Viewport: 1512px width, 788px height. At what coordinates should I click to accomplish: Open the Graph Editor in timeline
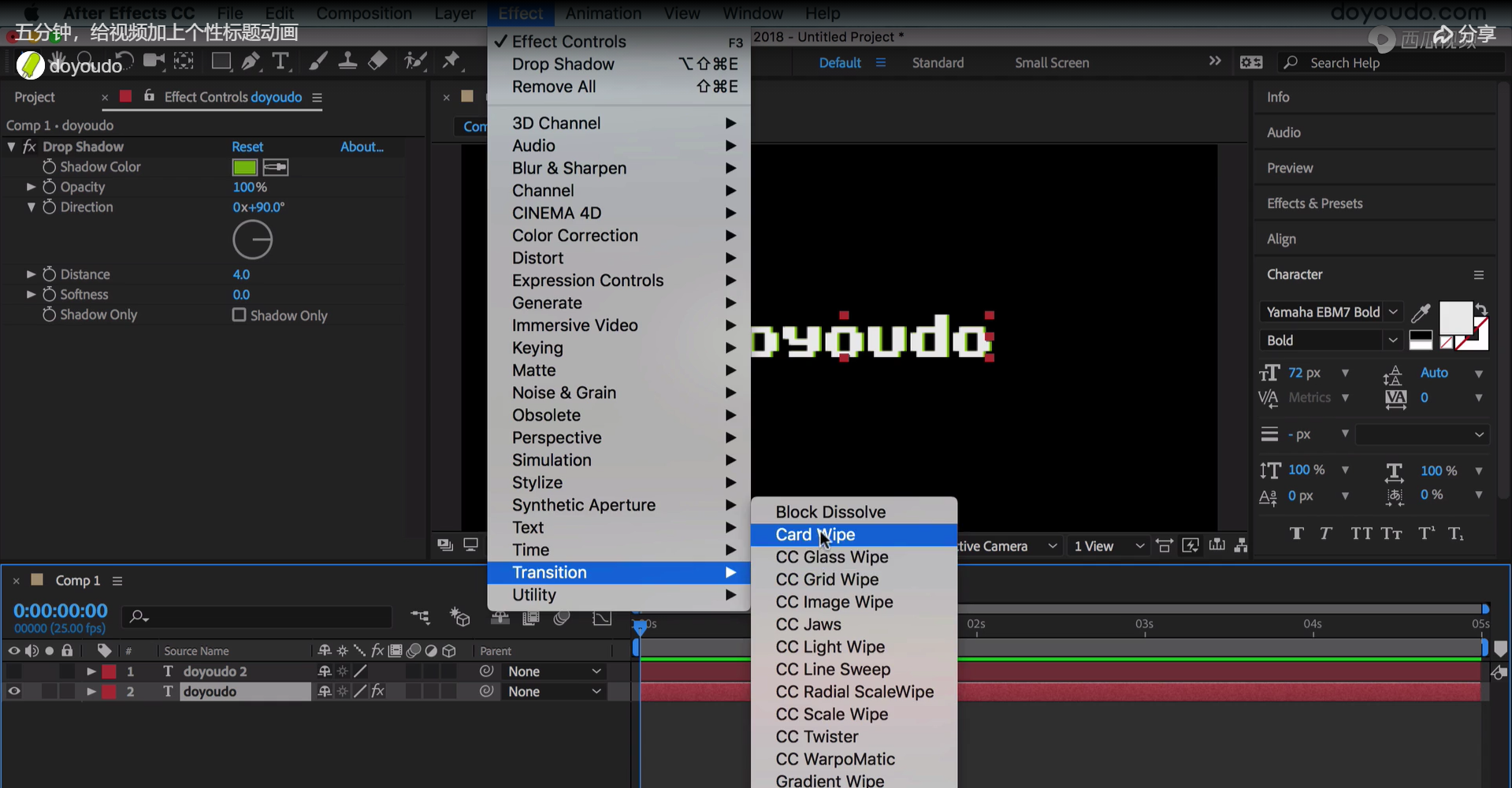(x=602, y=618)
